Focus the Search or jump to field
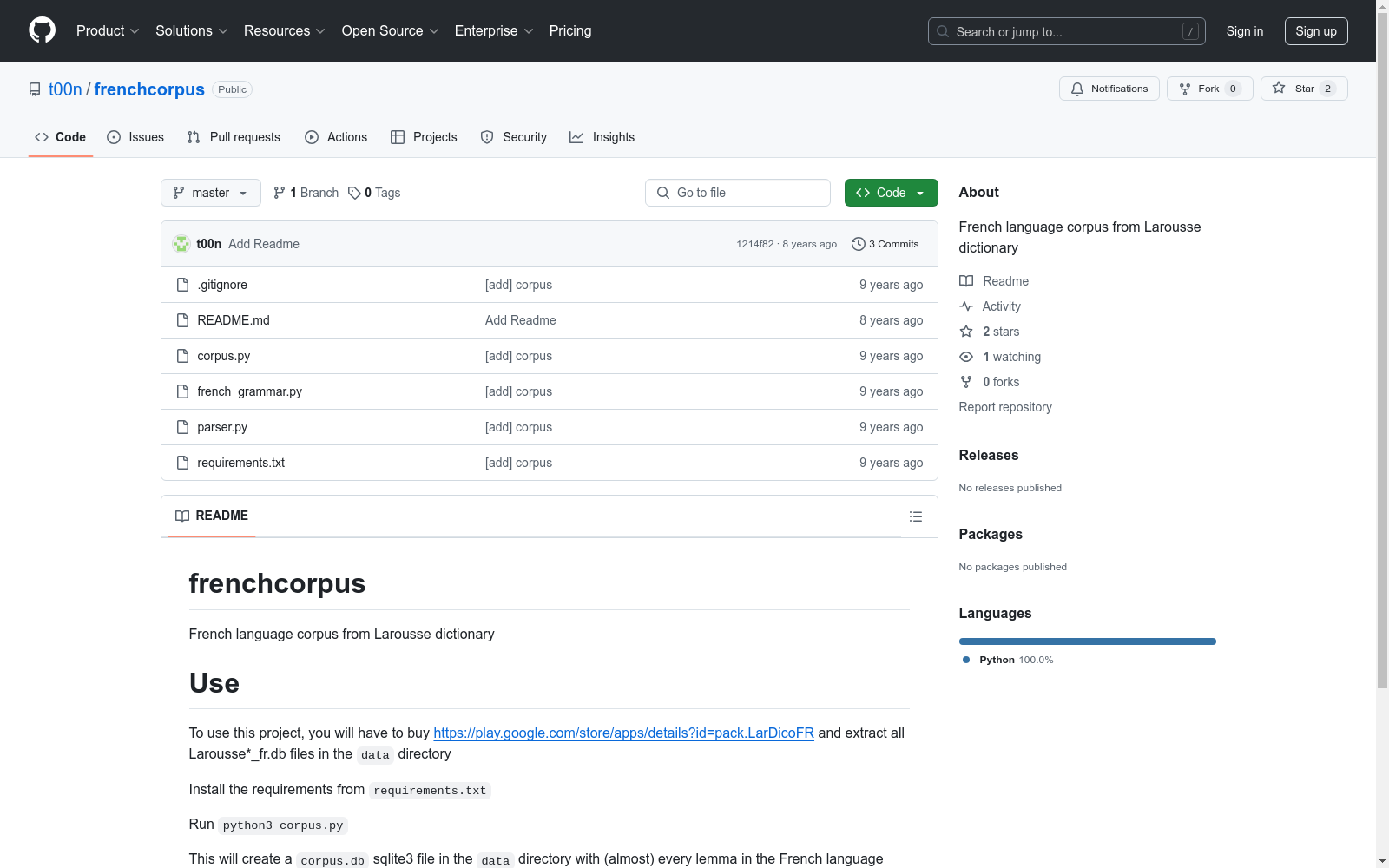This screenshot has width=1389, height=868. (1066, 31)
